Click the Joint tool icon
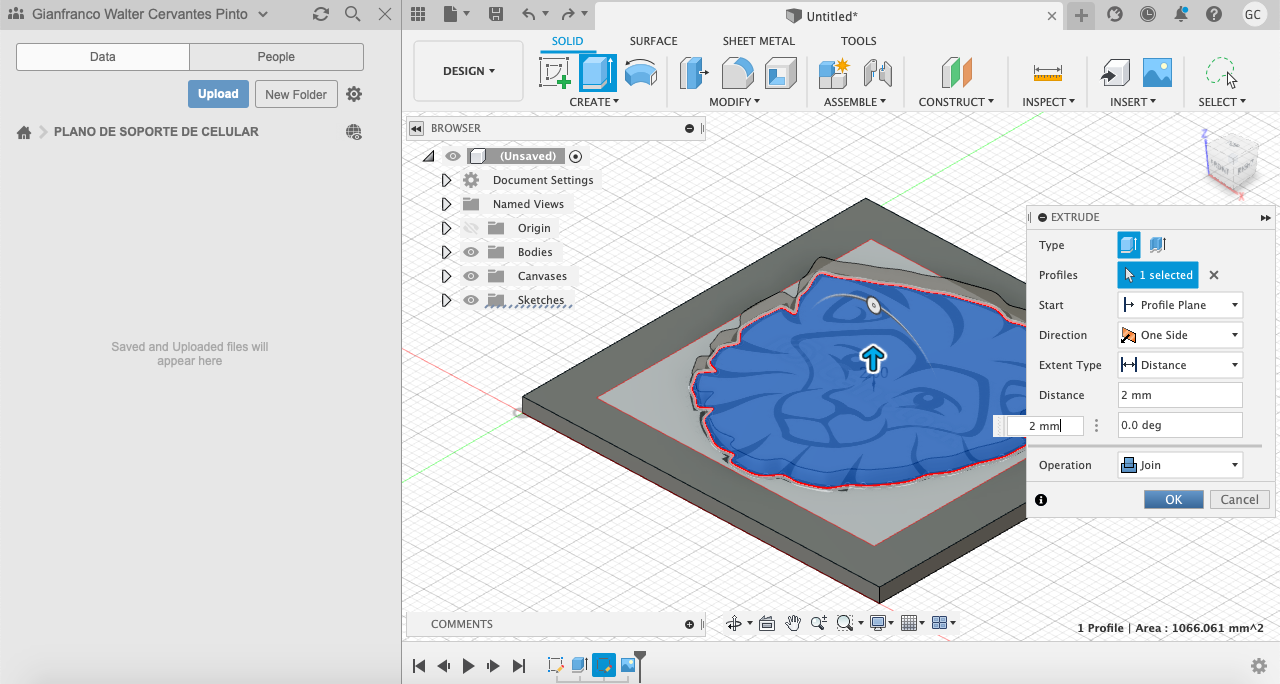Viewport: 1280px width, 684px height. 877,73
